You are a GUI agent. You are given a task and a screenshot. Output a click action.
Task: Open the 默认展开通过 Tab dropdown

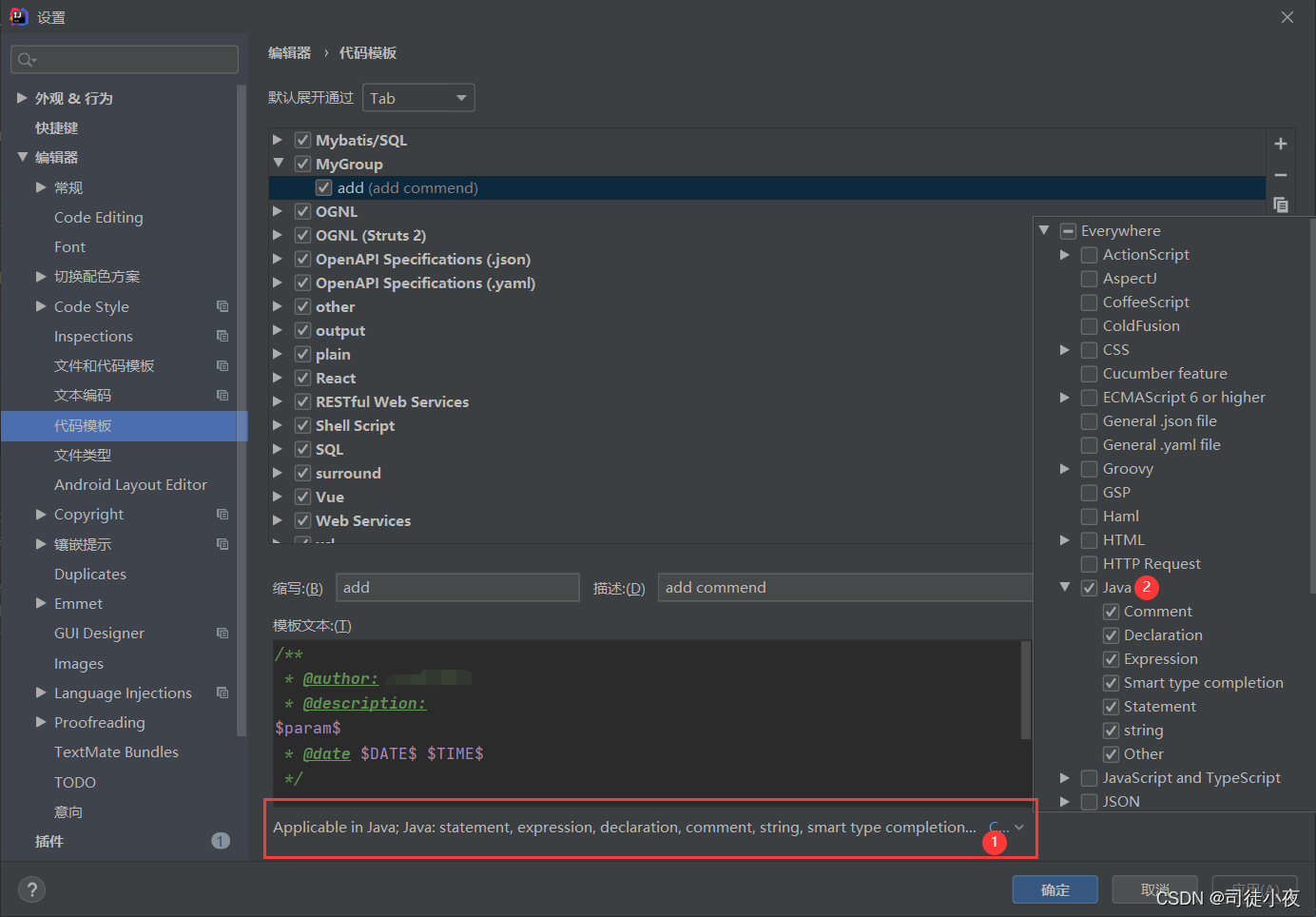point(418,98)
